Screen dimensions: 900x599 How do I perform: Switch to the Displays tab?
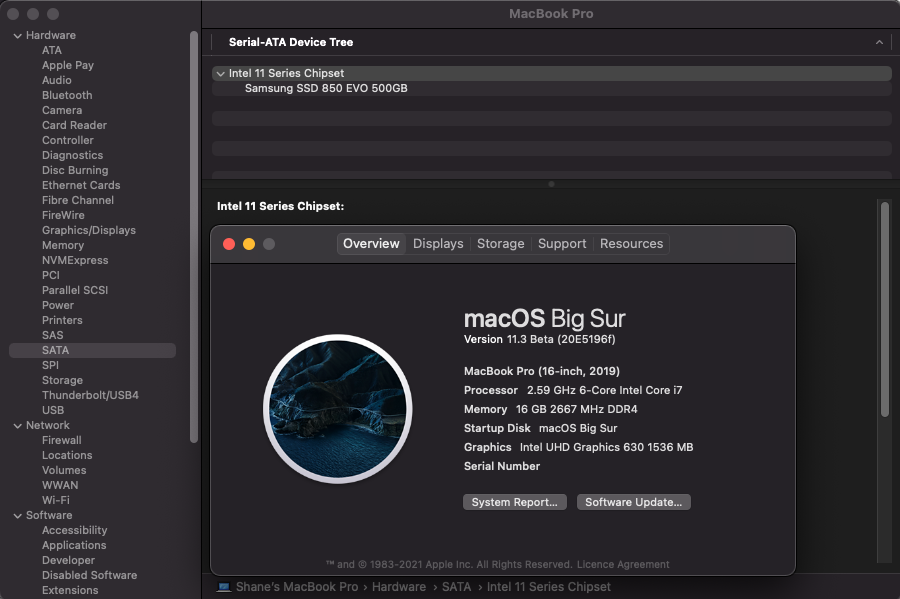[x=438, y=244]
